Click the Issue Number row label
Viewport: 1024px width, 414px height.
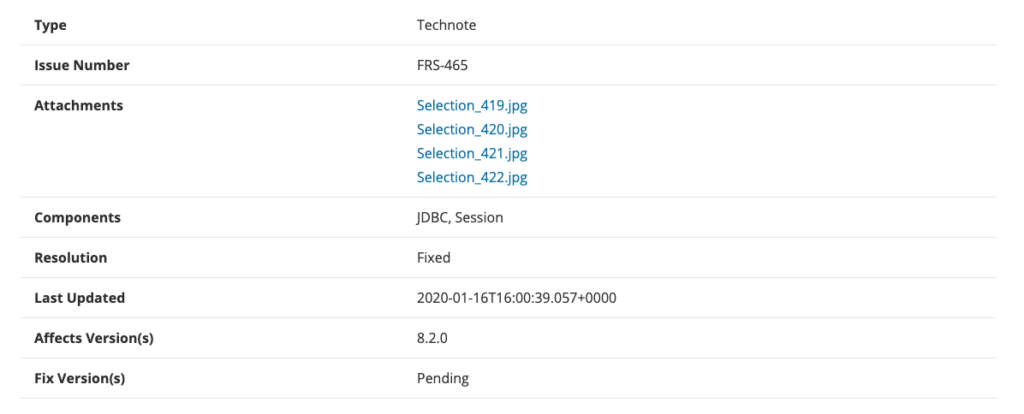click(x=82, y=65)
